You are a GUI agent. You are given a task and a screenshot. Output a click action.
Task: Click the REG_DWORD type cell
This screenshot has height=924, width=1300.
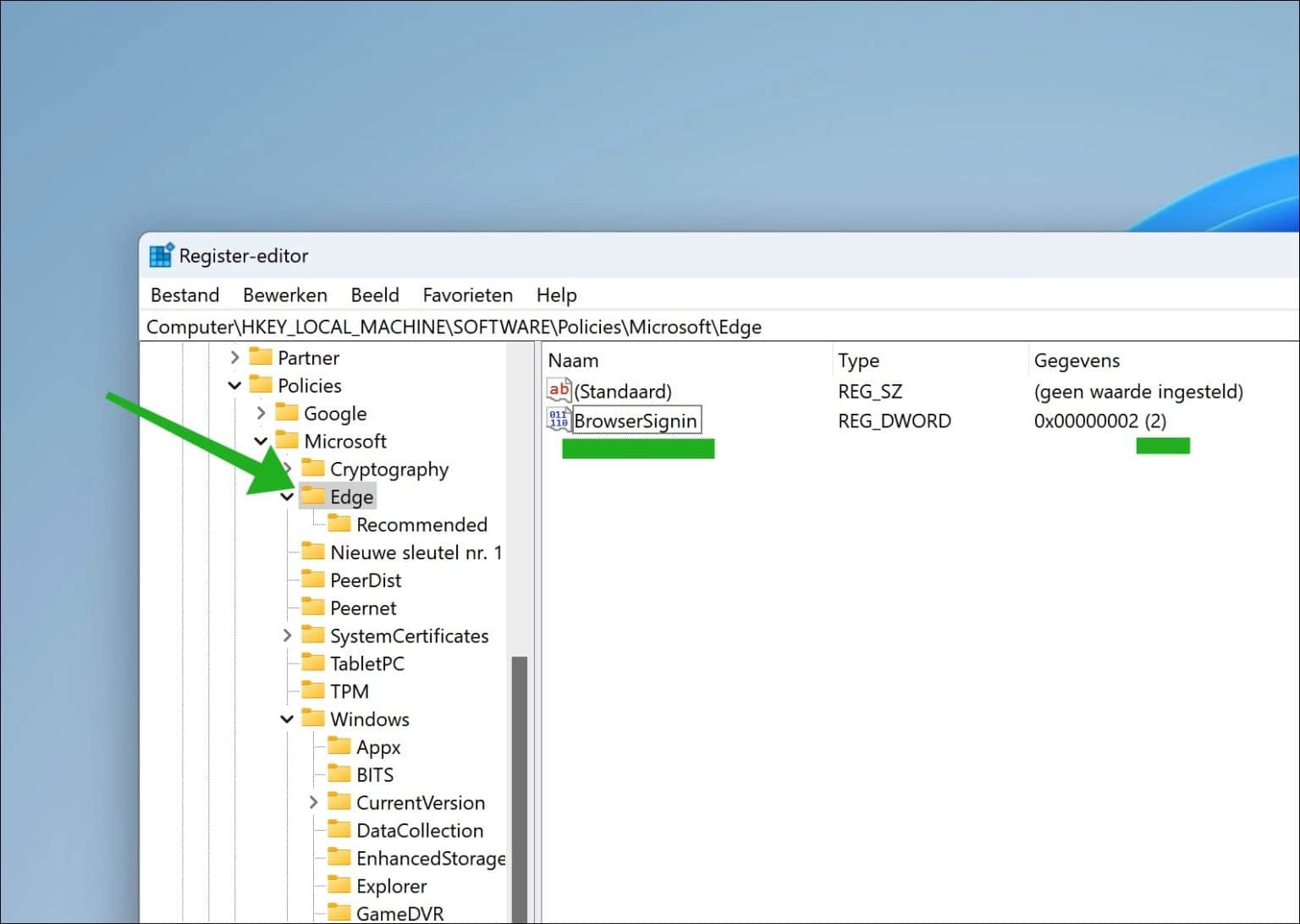coord(895,421)
